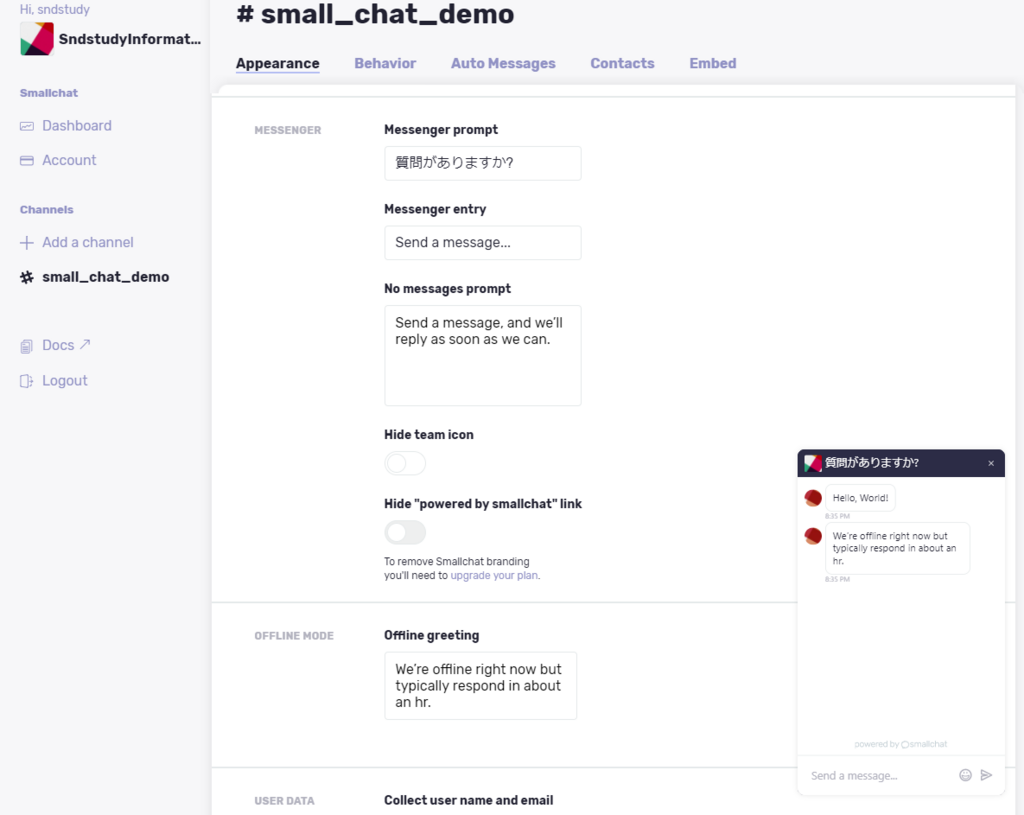The width and height of the screenshot is (1024, 815).
Task: Open the Auto Messages tab
Action: click(x=503, y=63)
